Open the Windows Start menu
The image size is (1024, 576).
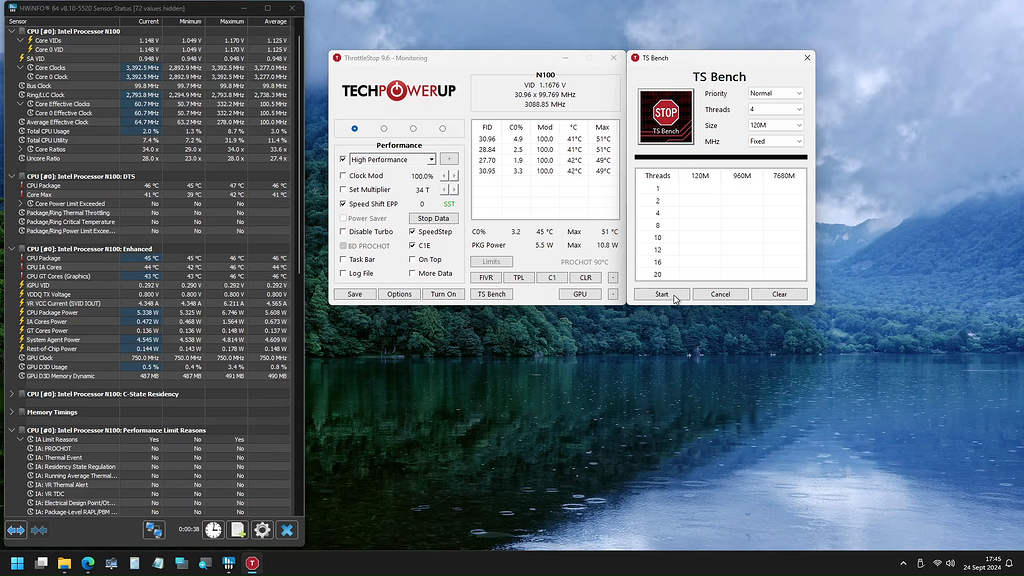click(x=17, y=563)
